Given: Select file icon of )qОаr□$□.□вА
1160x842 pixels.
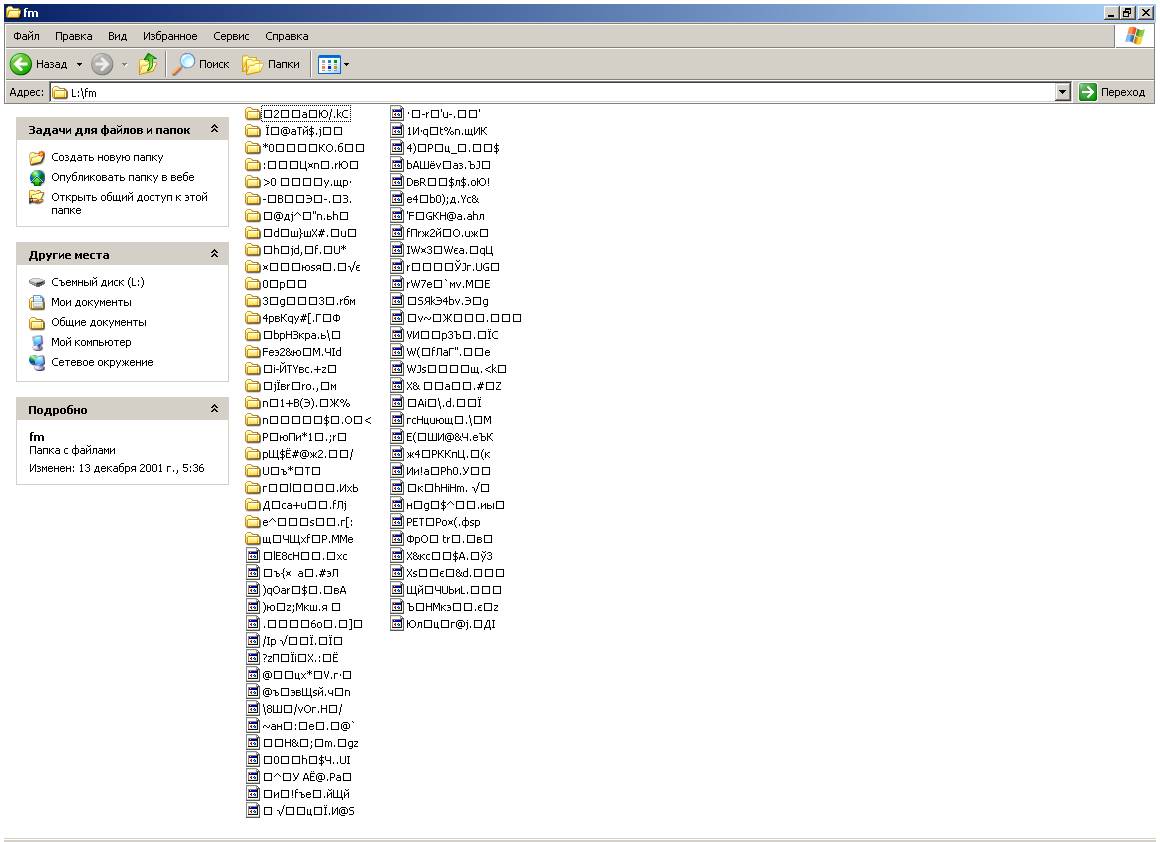Looking at the screenshot, I should tap(252, 590).
